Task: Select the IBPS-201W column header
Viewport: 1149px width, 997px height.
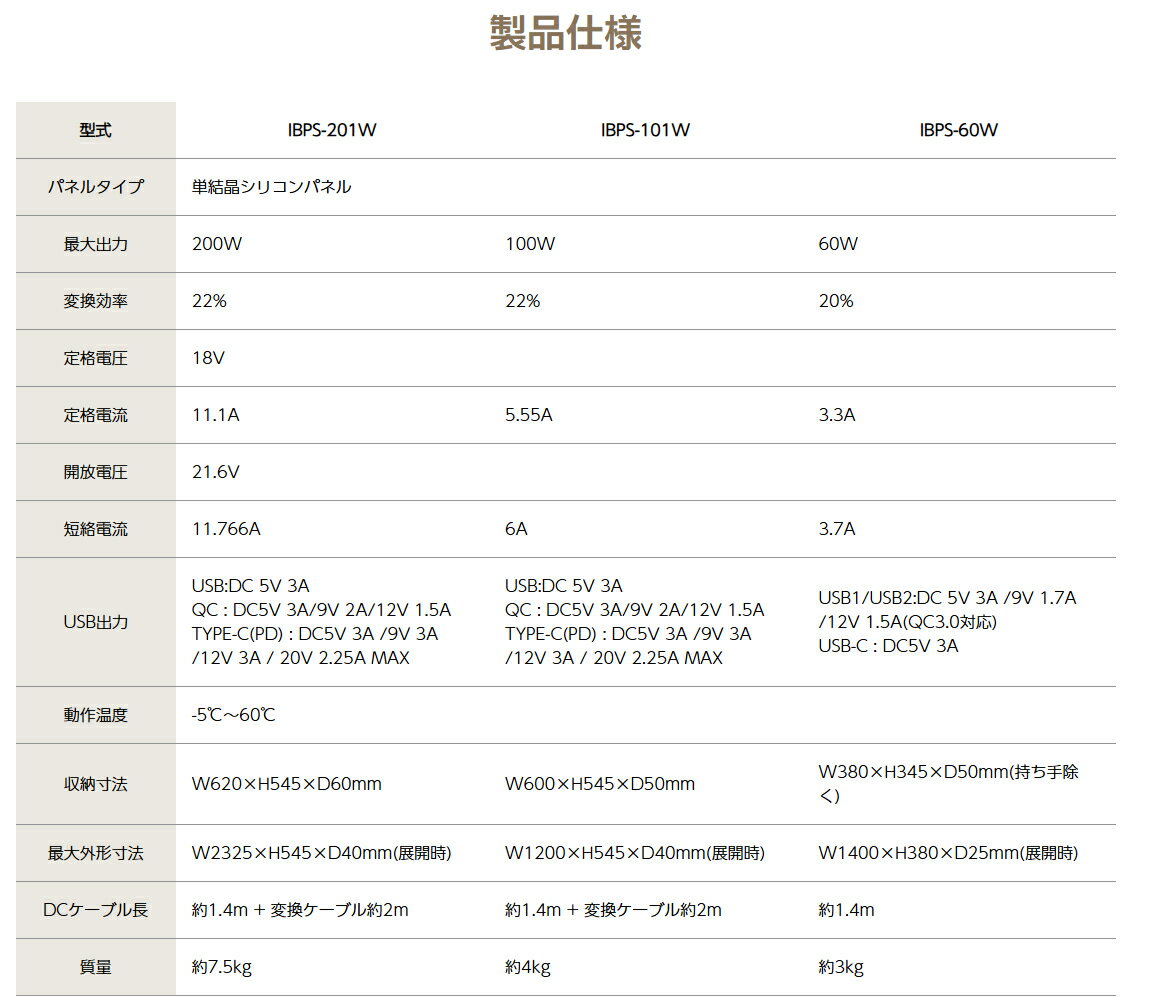Action: tap(331, 130)
